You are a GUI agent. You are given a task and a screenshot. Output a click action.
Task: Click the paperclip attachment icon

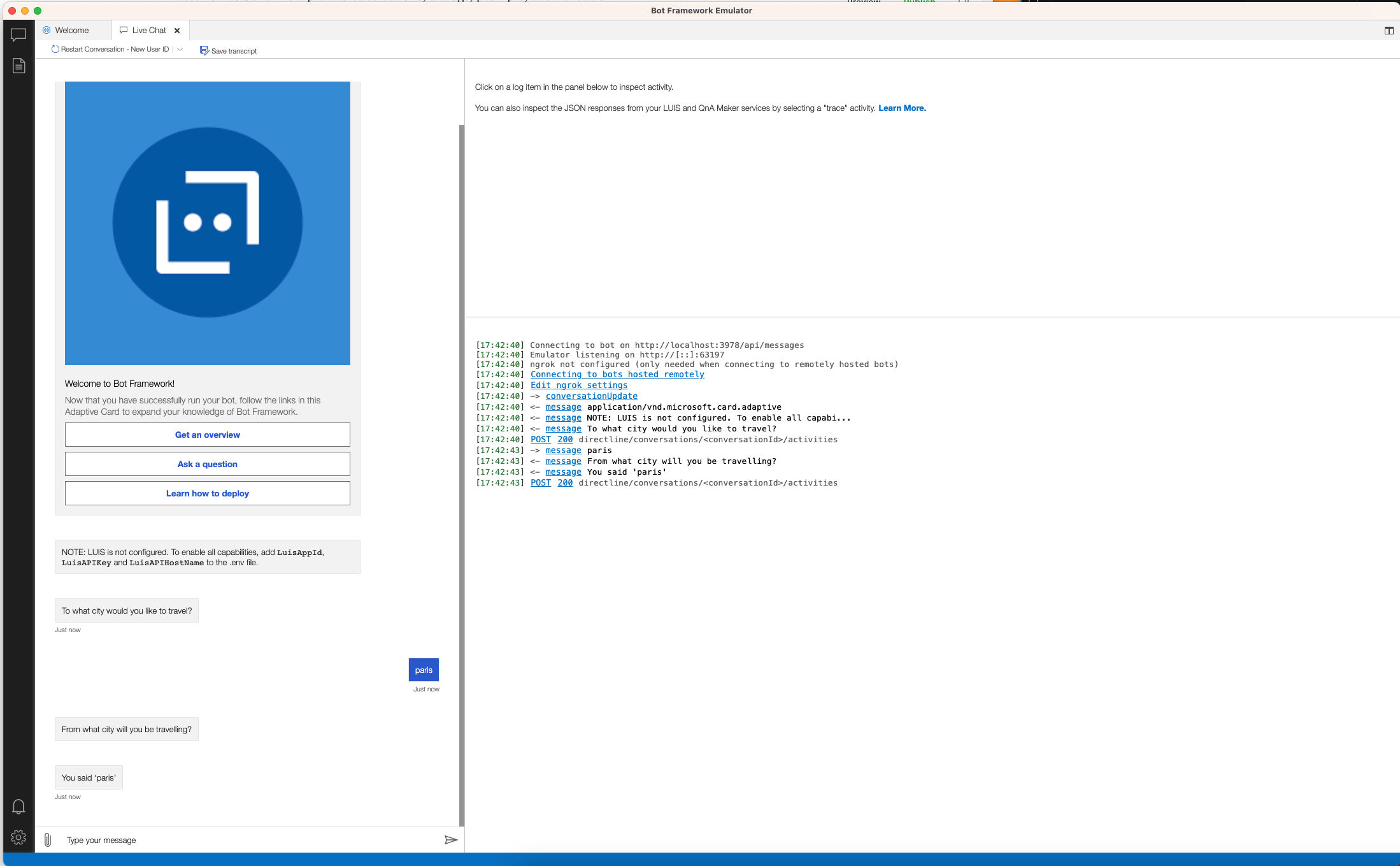point(48,840)
